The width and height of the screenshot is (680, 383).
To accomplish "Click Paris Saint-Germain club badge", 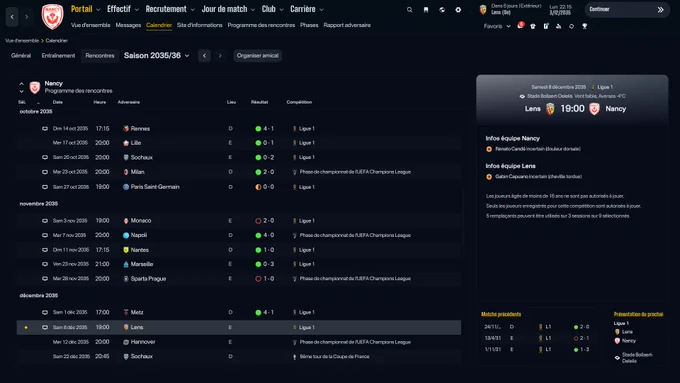I will (126, 187).
